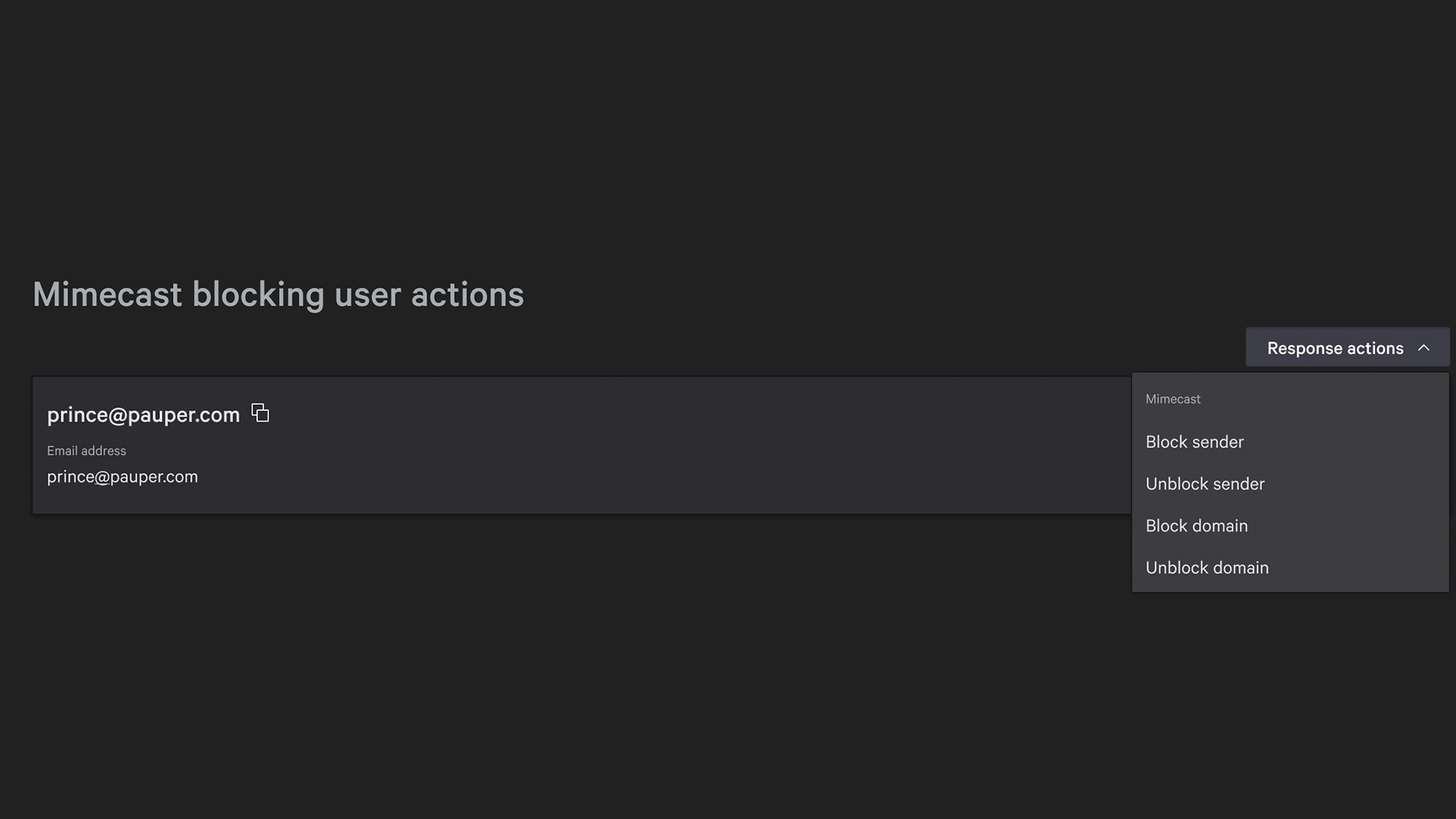Viewport: 1456px width, 819px height.
Task: Click blank space right of Mimecast header
Action: [1327, 399]
